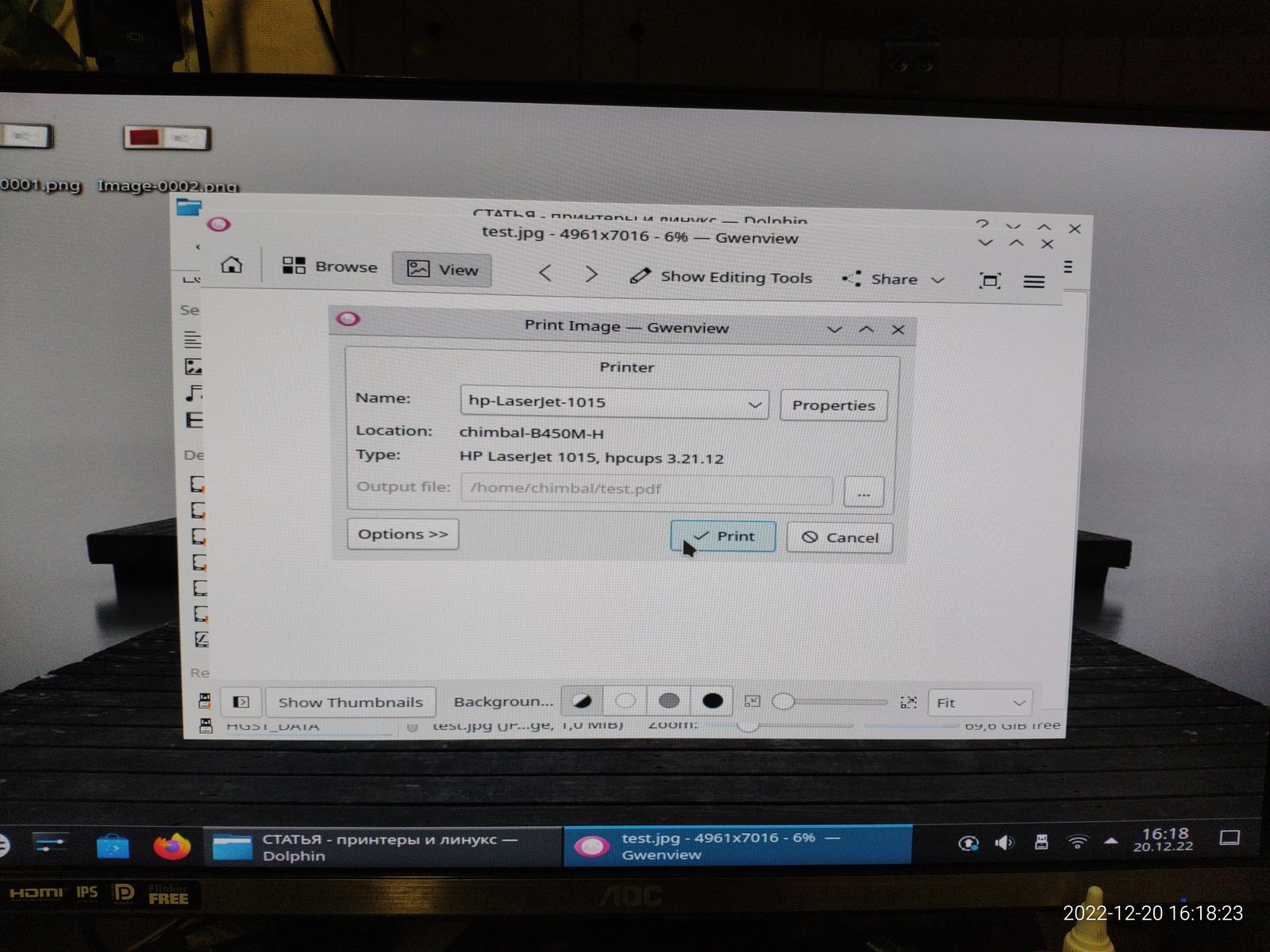
Task: Open printer Properties
Action: (x=833, y=405)
